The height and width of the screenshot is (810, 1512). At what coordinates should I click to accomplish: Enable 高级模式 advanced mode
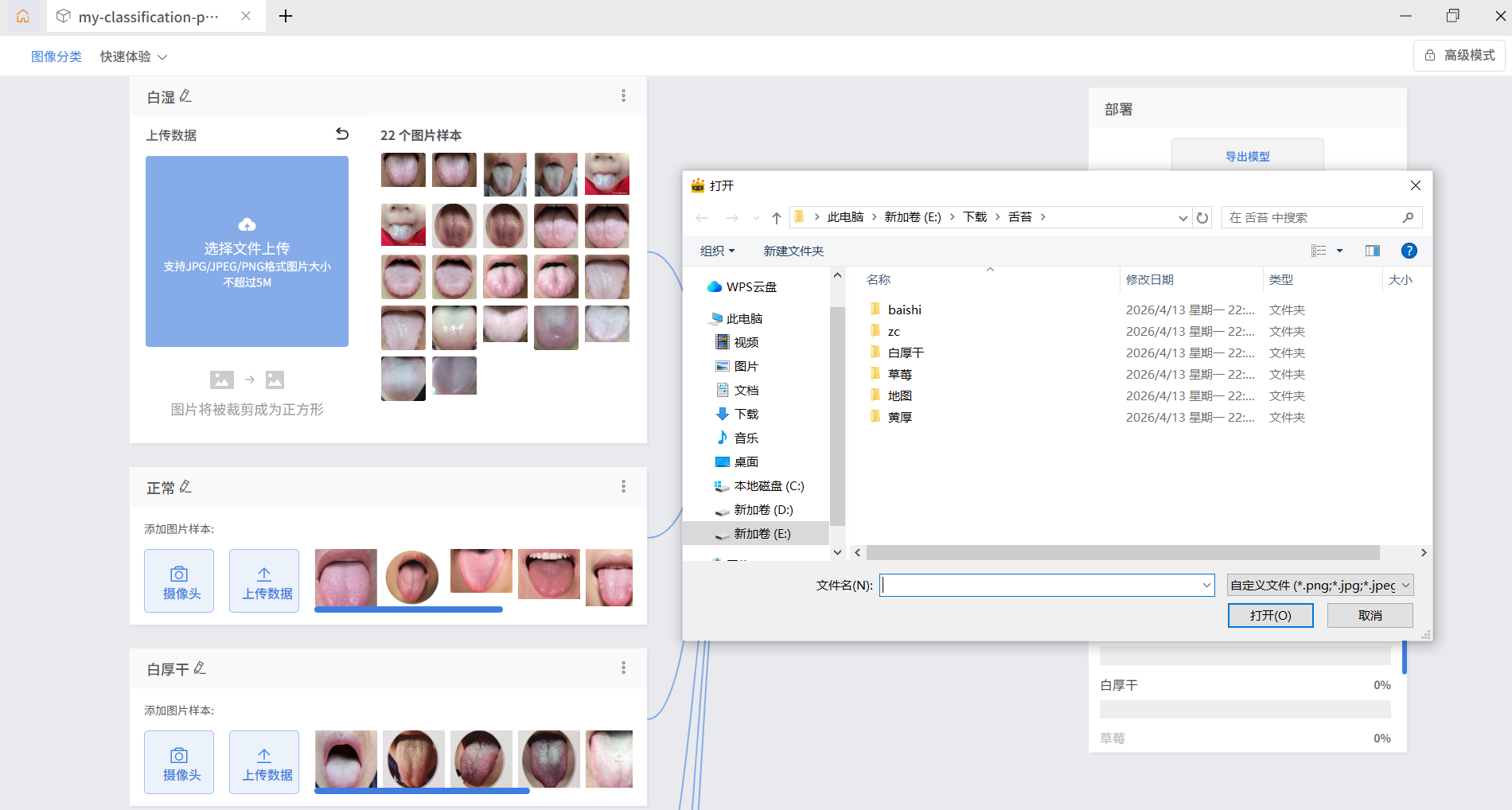tap(1459, 56)
